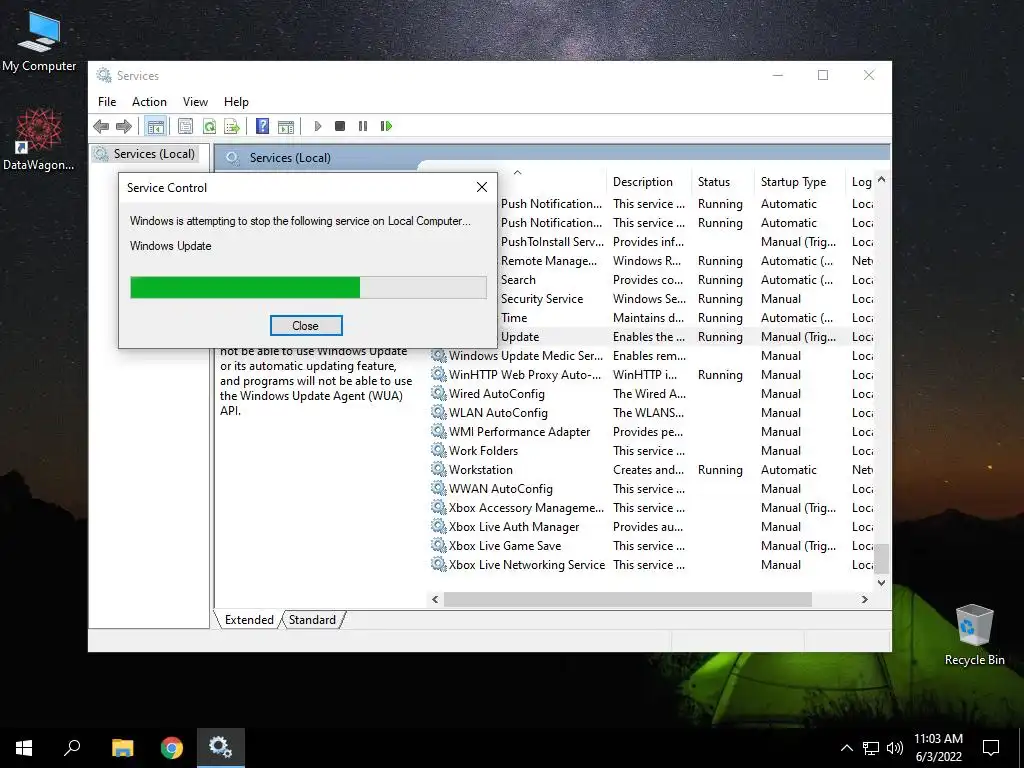The height and width of the screenshot is (768, 1024).
Task: Select the Windows Update Medic Service row
Action: click(652, 355)
